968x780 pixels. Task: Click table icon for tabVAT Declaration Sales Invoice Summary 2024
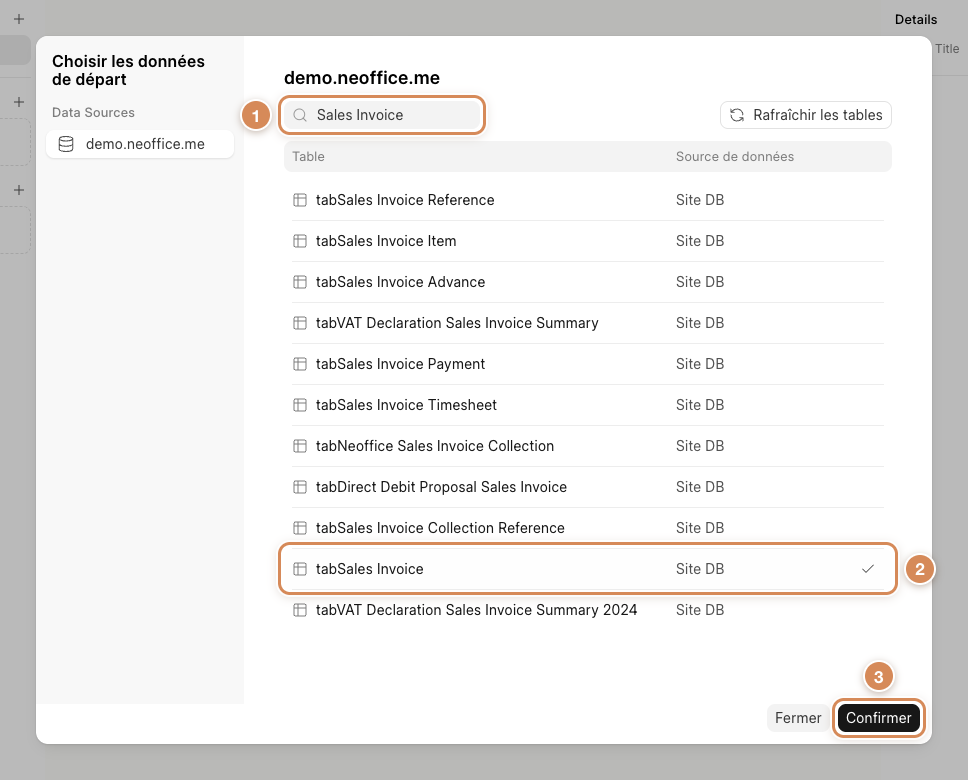(x=300, y=610)
